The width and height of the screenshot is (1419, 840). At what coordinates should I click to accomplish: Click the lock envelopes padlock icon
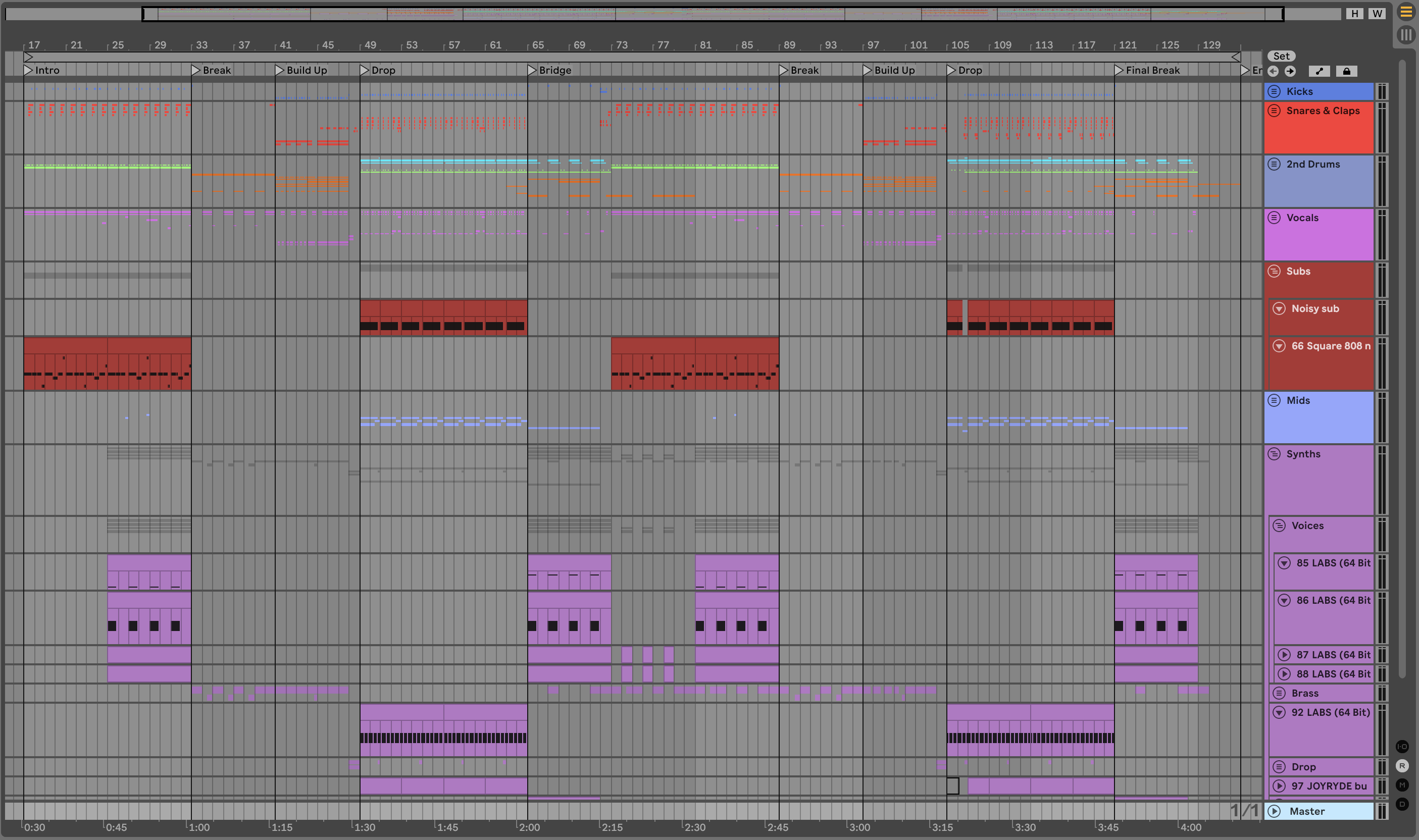click(1346, 71)
